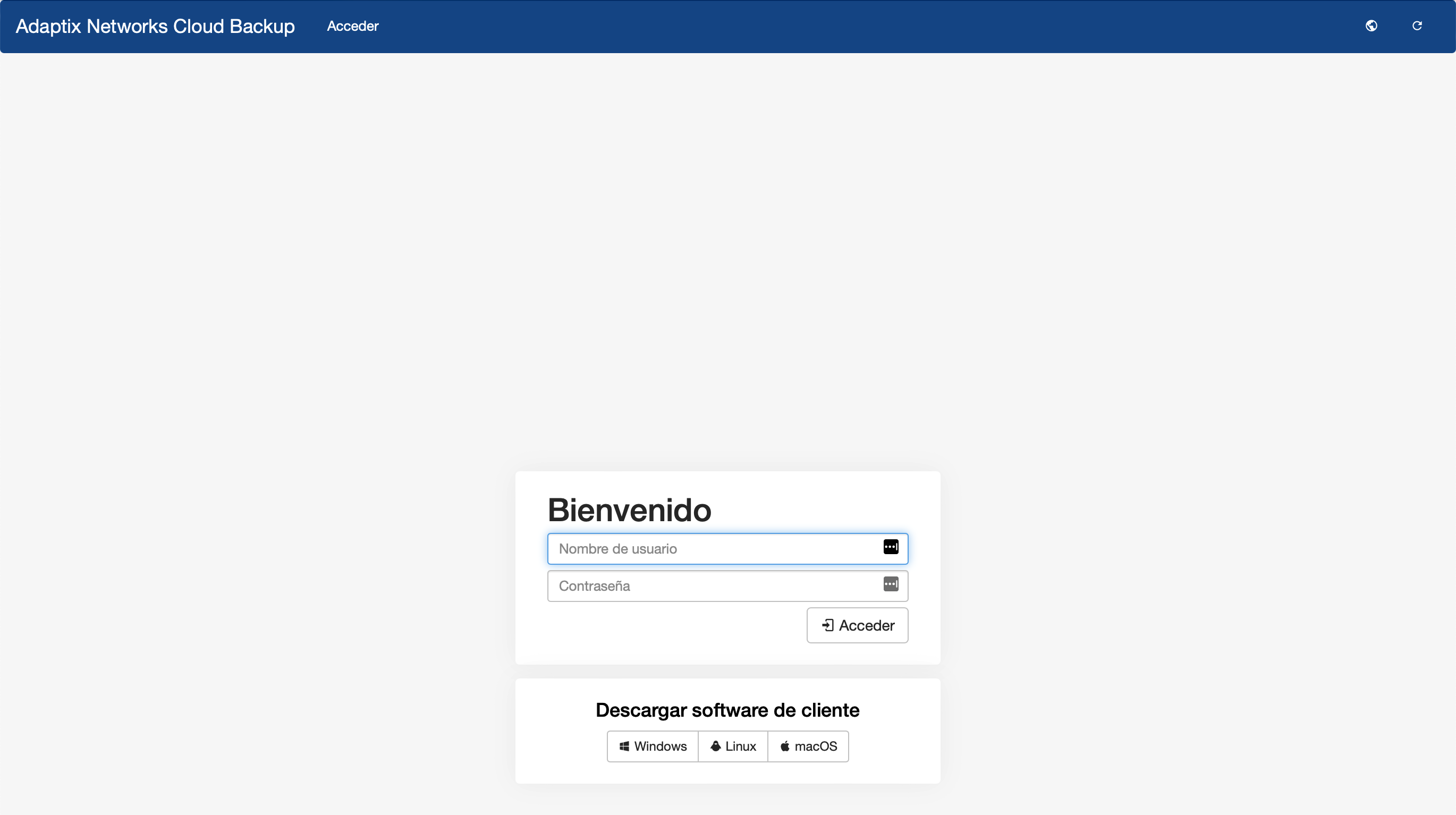Click empty middle area of blue navbar

pos(848,27)
